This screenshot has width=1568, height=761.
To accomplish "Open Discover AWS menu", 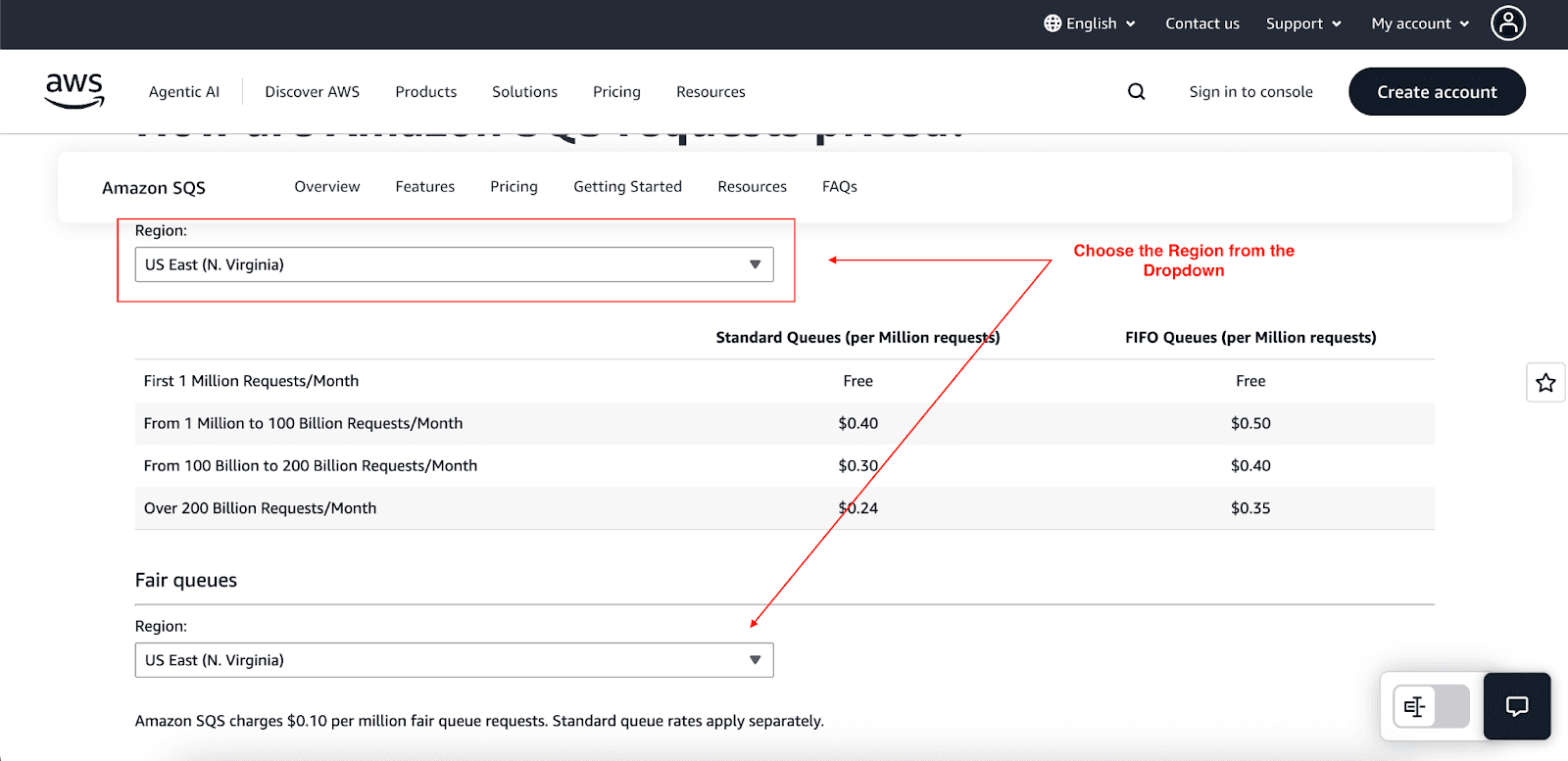I will point(312,91).
